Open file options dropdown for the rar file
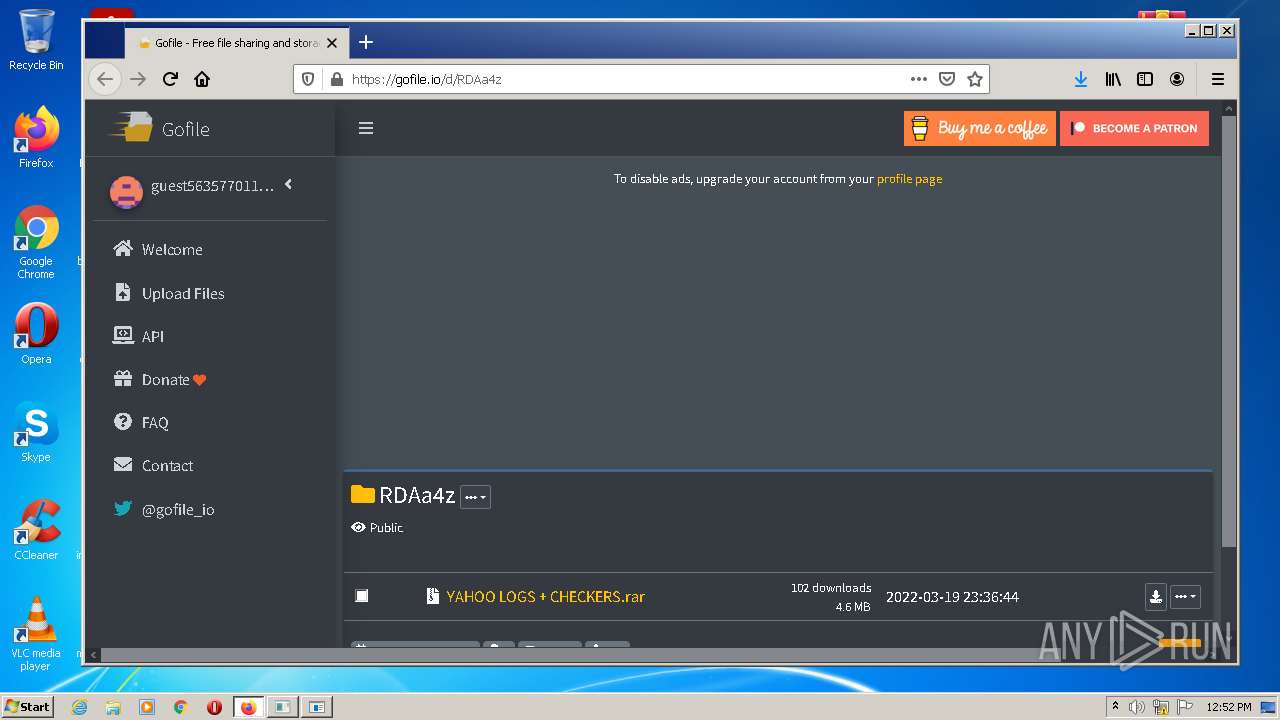The height and width of the screenshot is (720, 1280). click(x=1185, y=597)
